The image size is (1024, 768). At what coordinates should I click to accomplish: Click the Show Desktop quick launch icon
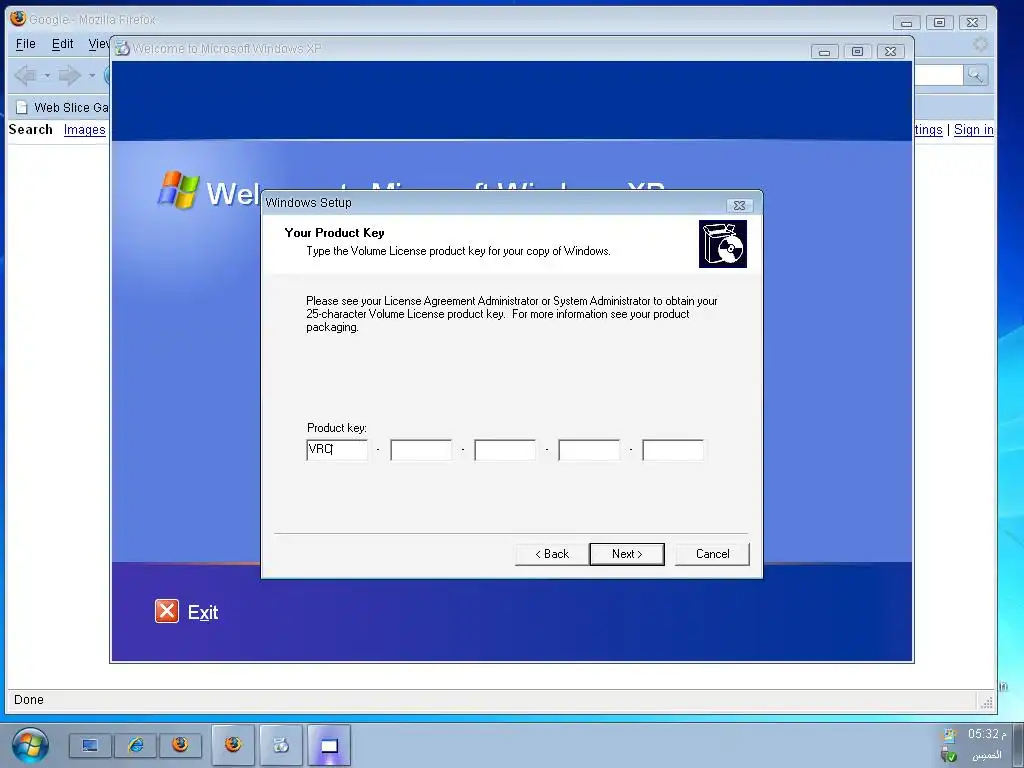coord(90,745)
